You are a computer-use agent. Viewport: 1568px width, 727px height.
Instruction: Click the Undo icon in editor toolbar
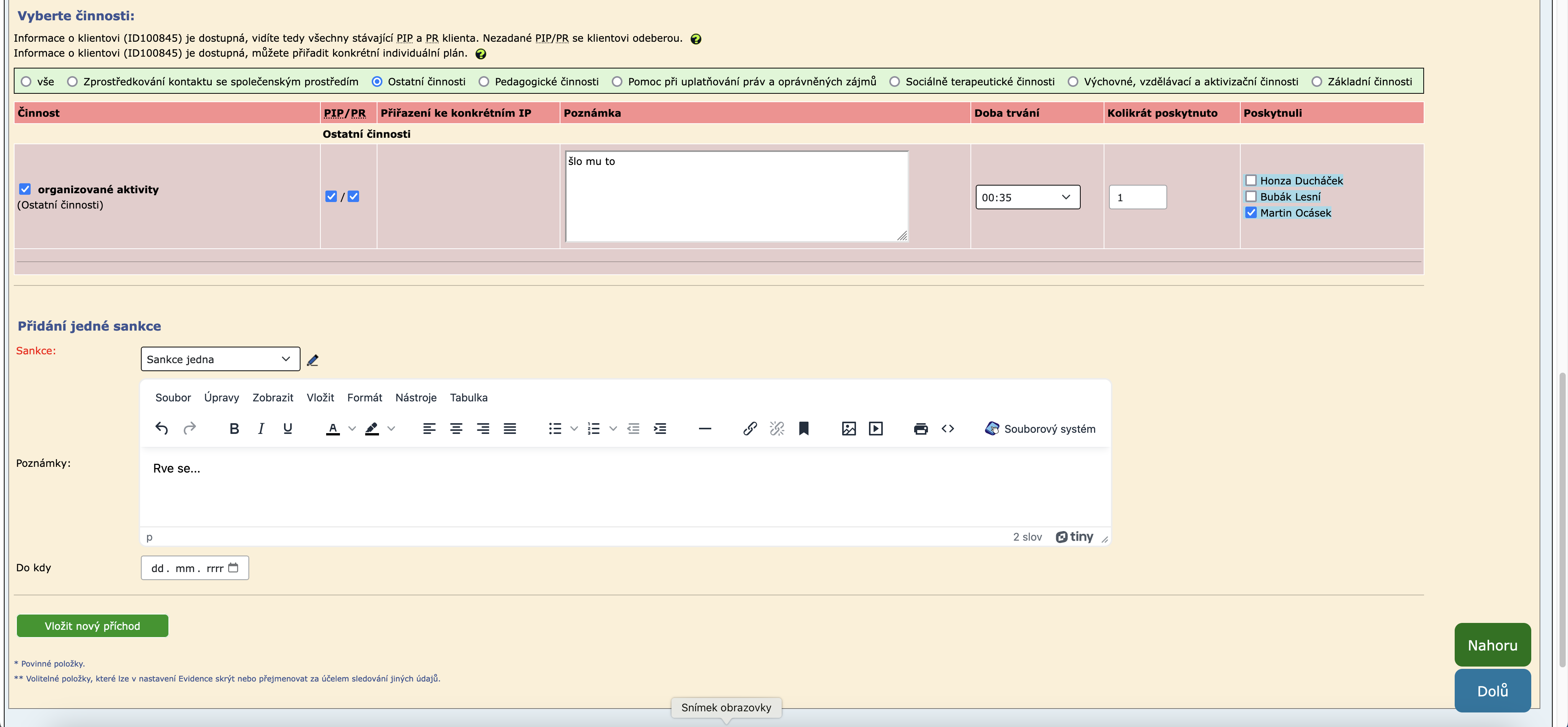click(161, 429)
